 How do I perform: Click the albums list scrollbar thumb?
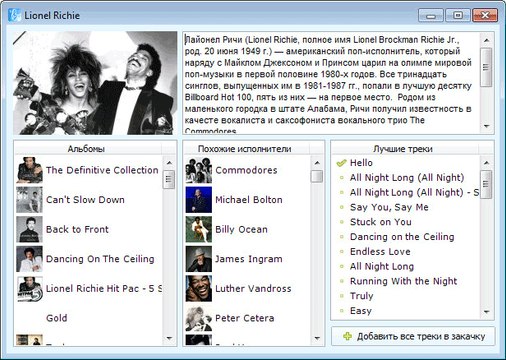tap(169, 179)
